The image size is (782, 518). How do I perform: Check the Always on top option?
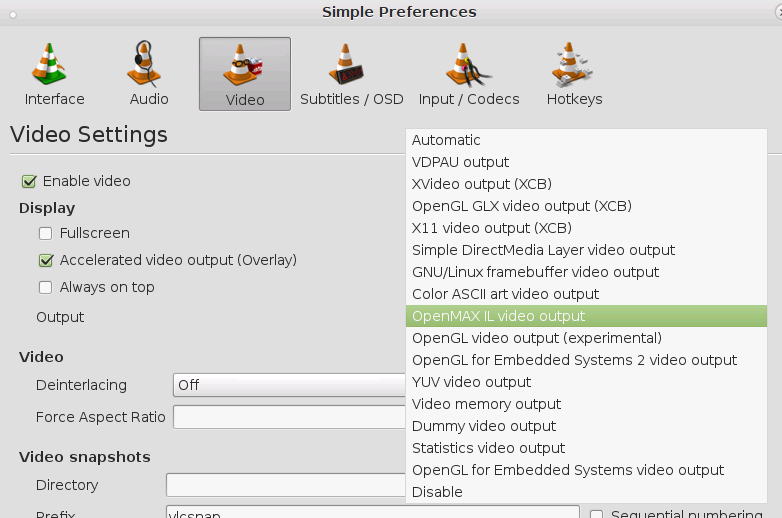pos(46,288)
